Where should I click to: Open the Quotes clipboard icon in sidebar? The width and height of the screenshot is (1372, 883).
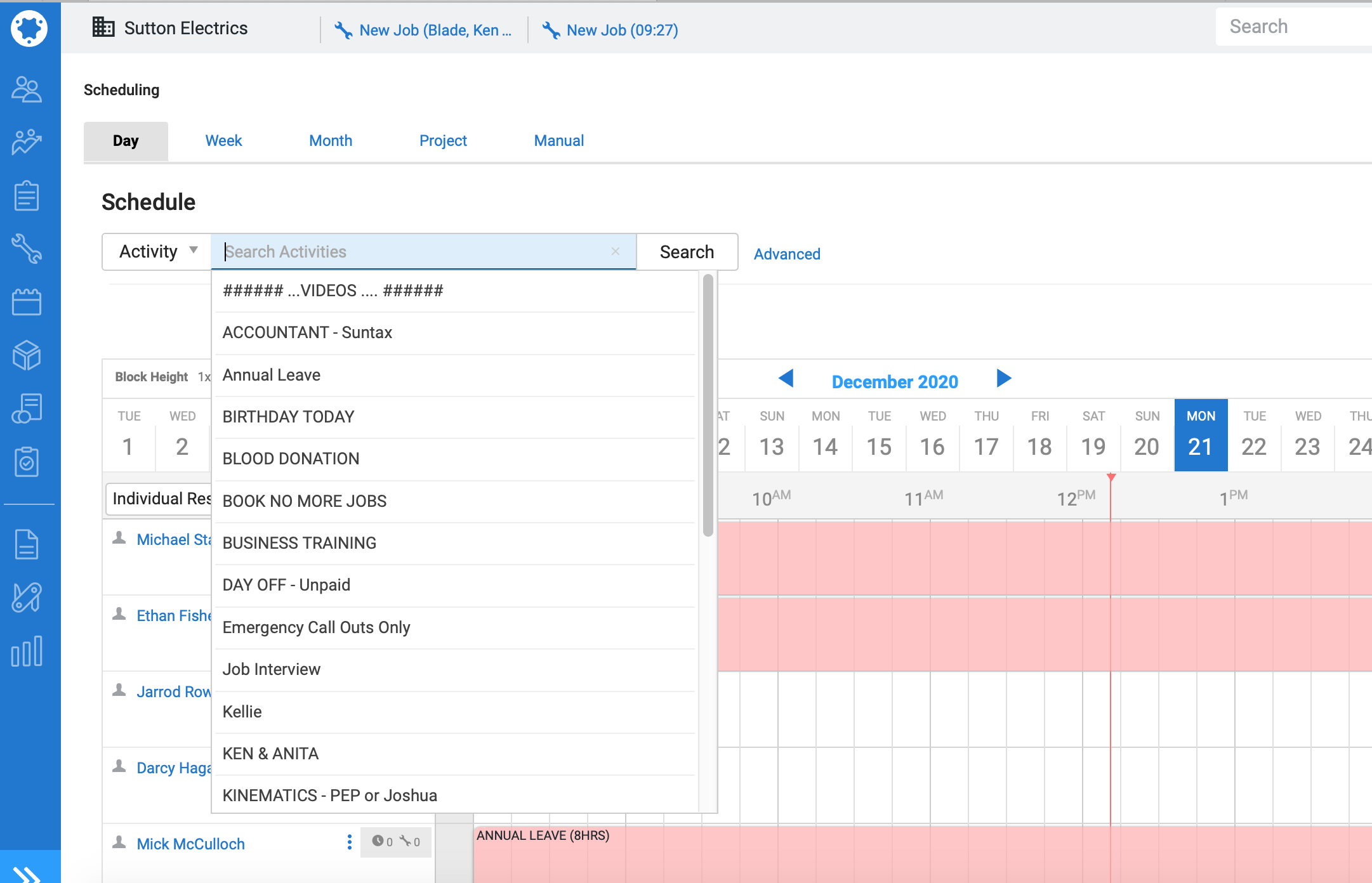[27, 195]
